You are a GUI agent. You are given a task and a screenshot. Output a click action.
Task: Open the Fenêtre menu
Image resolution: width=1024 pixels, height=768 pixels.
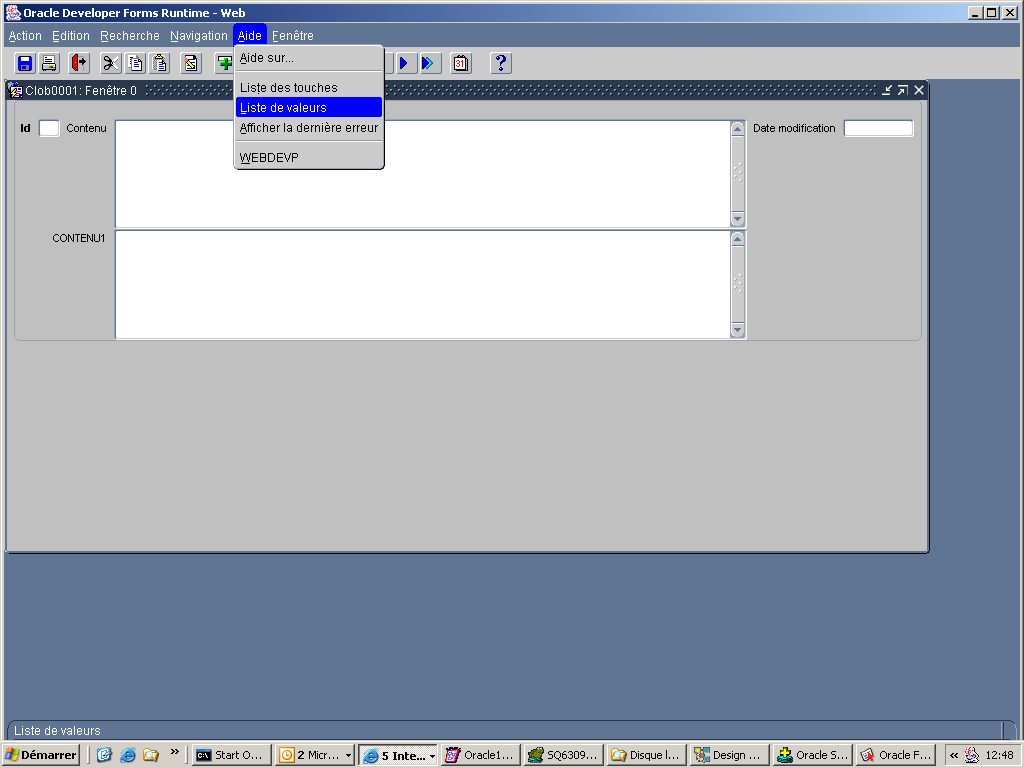293,36
